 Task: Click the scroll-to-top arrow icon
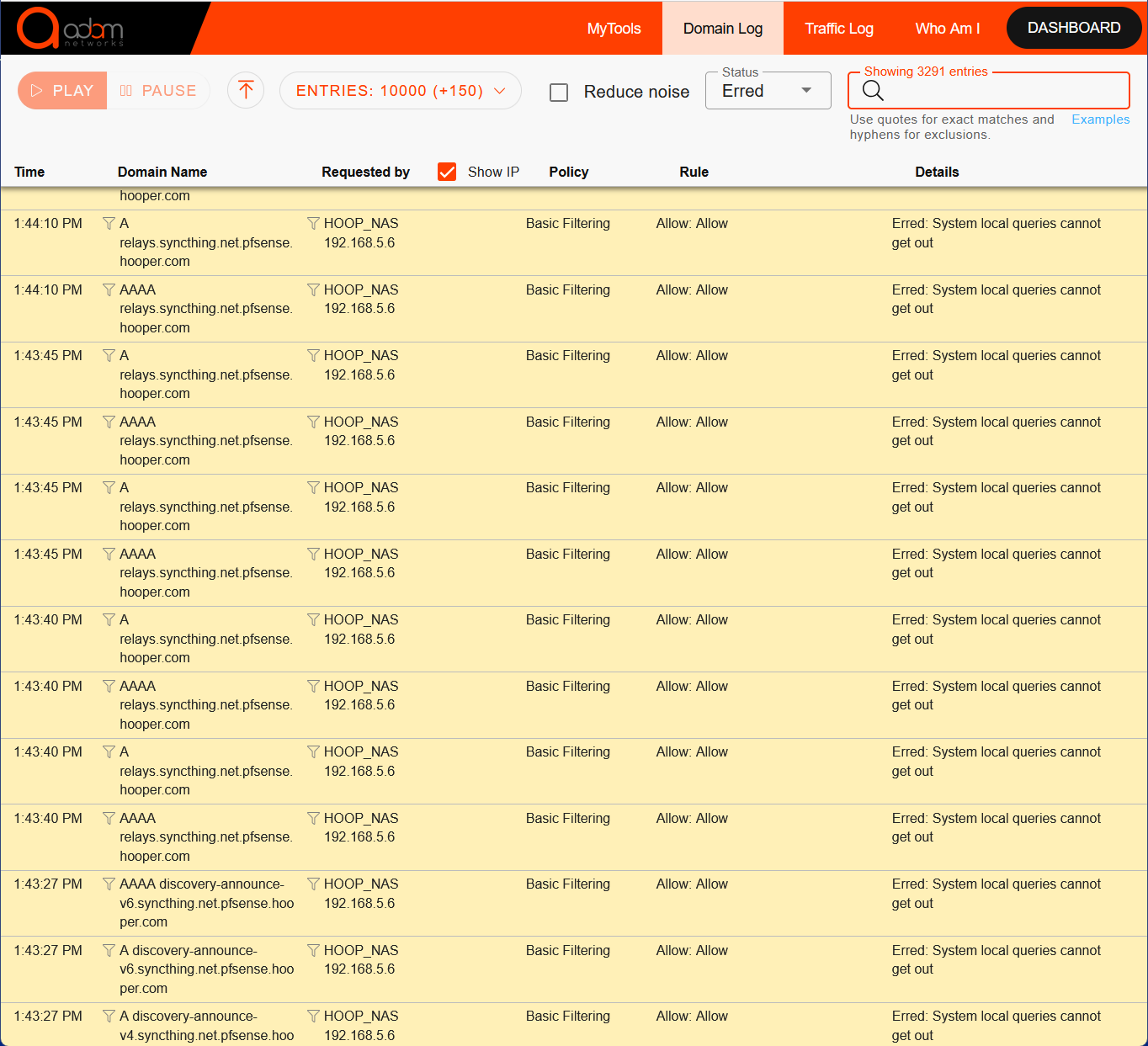[246, 90]
